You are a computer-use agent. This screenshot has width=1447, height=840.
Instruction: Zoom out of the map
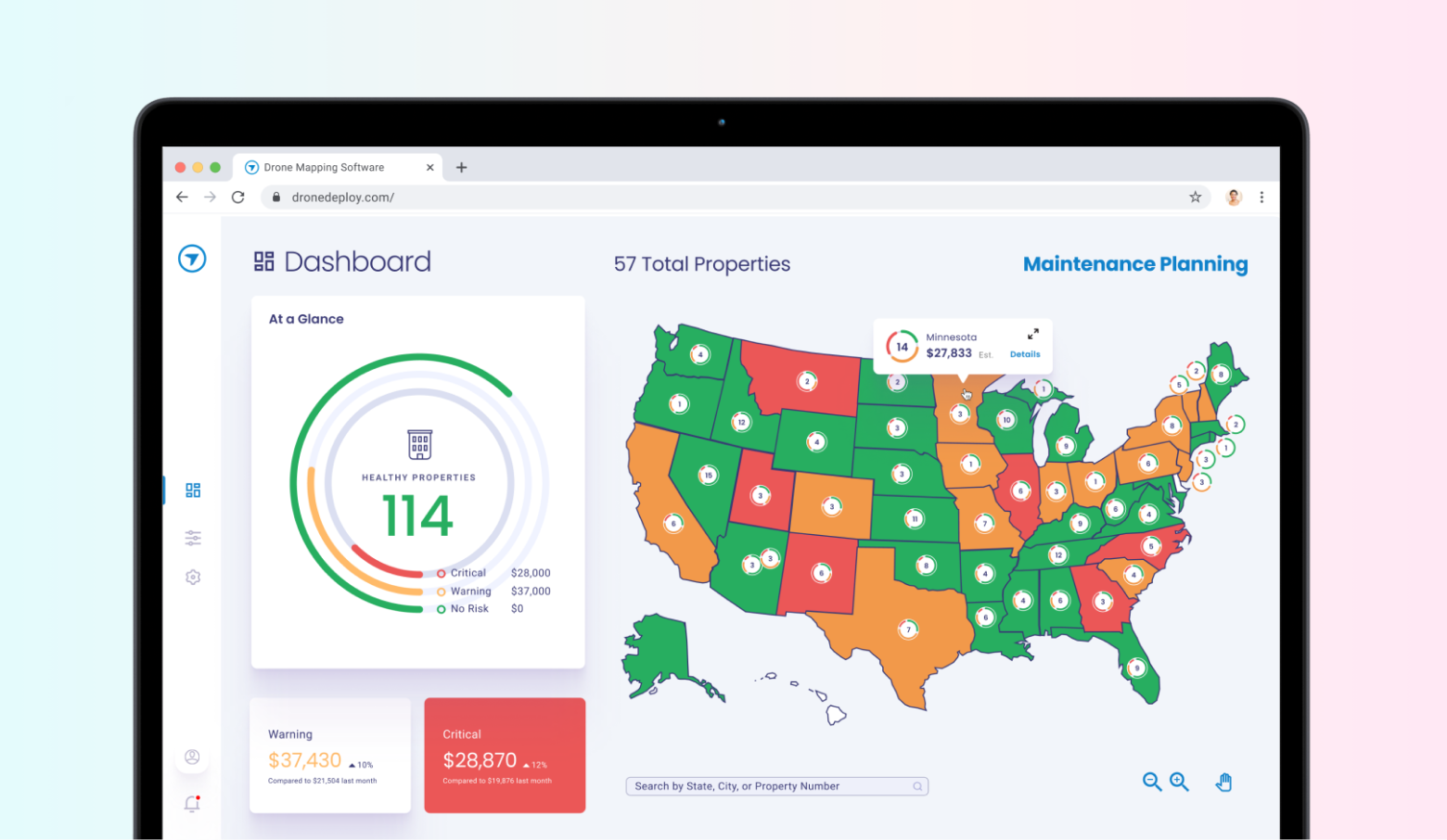click(x=1151, y=782)
